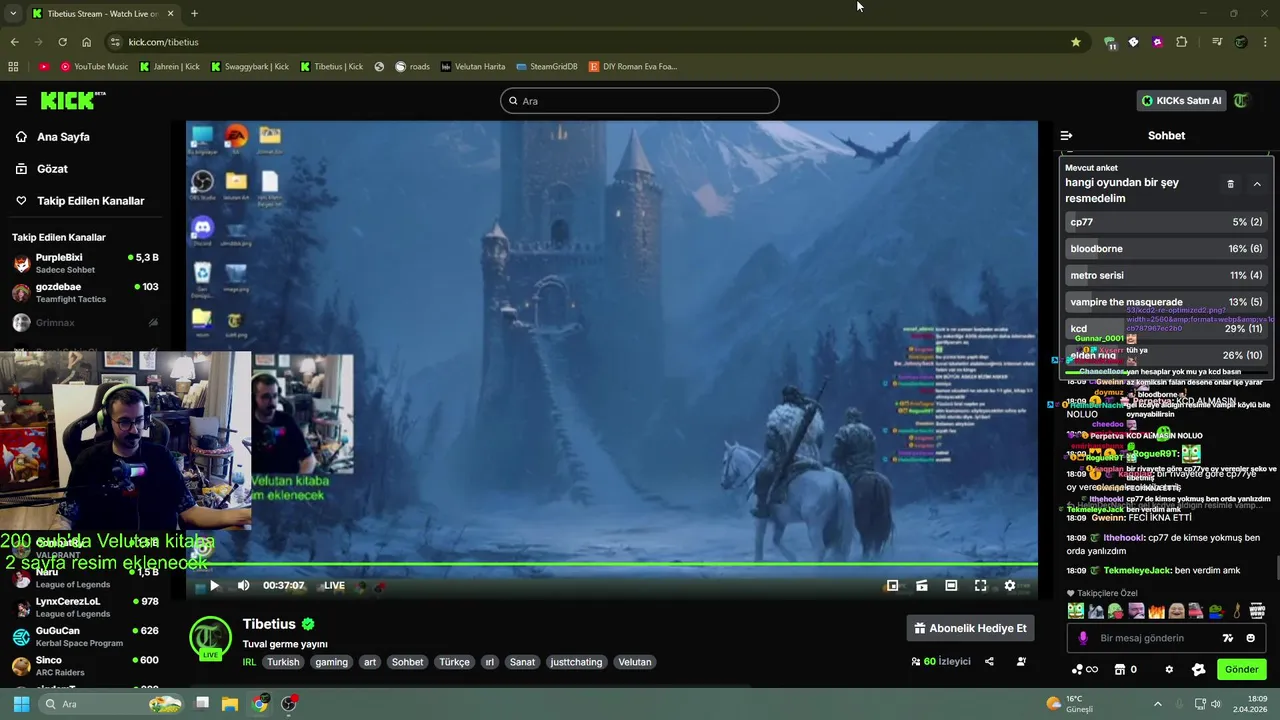Delete the current poll with trash icon
This screenshot has width=1280, height=720.
click(1230, 184)
